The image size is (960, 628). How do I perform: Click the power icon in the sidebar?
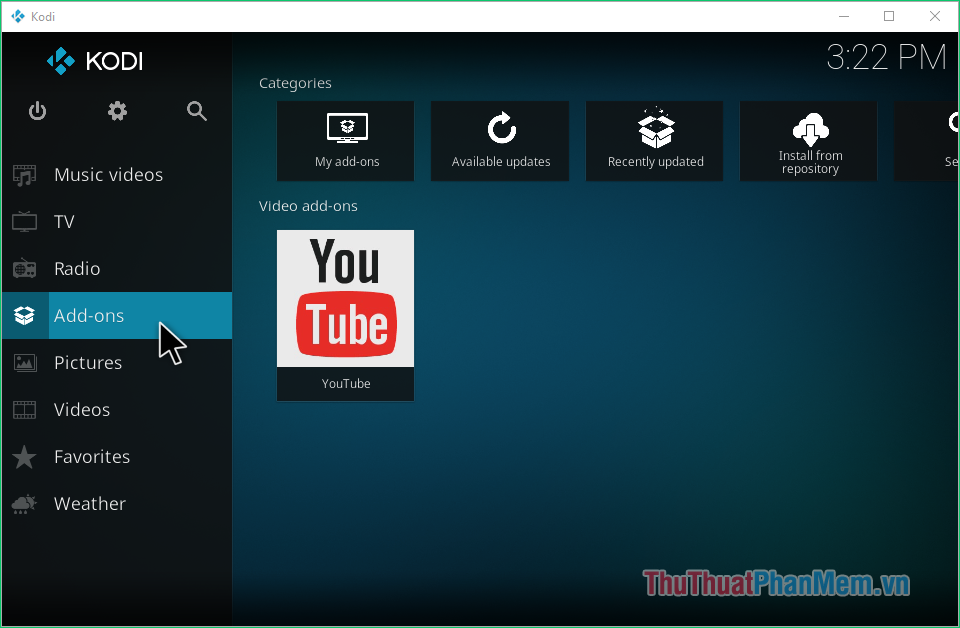[x=37, y=111]
